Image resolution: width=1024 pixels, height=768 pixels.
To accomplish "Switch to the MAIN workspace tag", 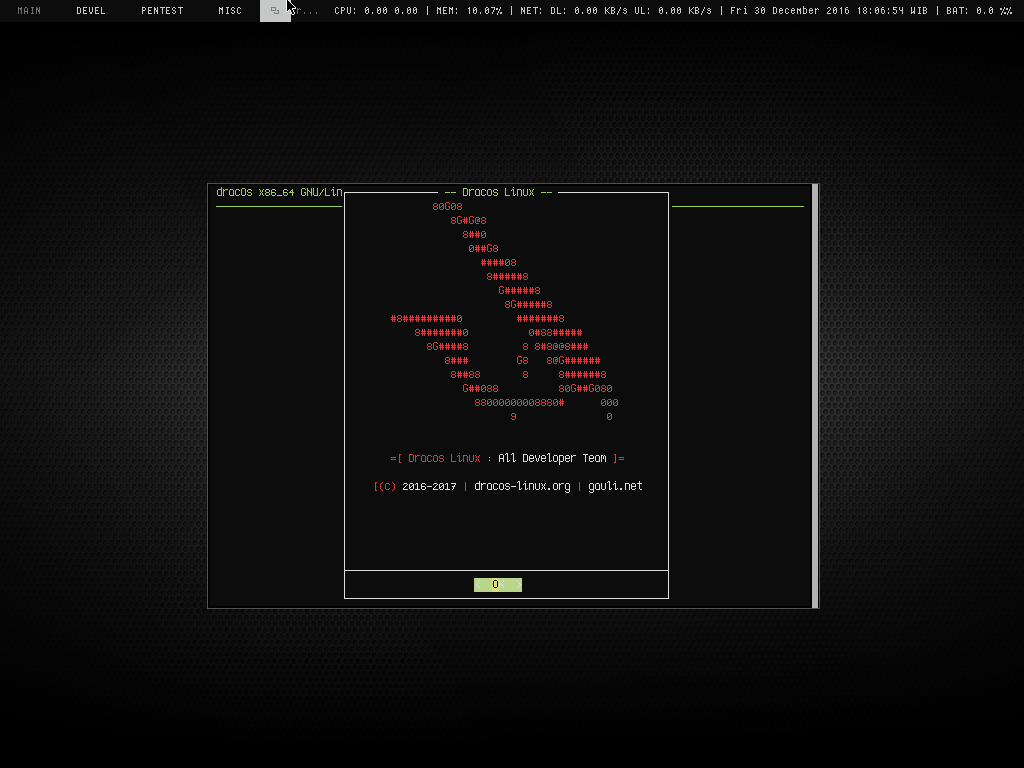I will 28,11.
